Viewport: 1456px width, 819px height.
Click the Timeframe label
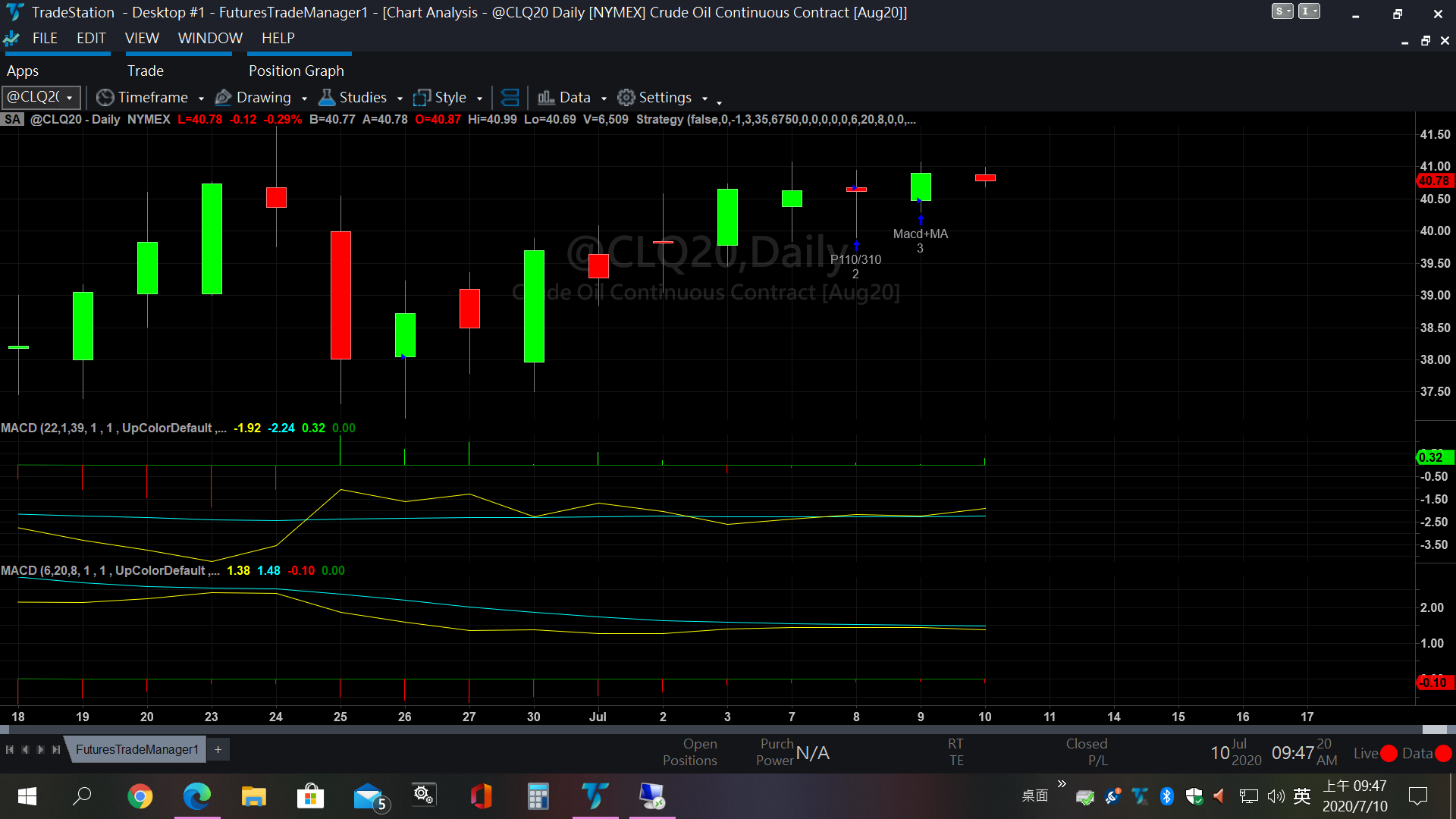[x=153, y=98]
